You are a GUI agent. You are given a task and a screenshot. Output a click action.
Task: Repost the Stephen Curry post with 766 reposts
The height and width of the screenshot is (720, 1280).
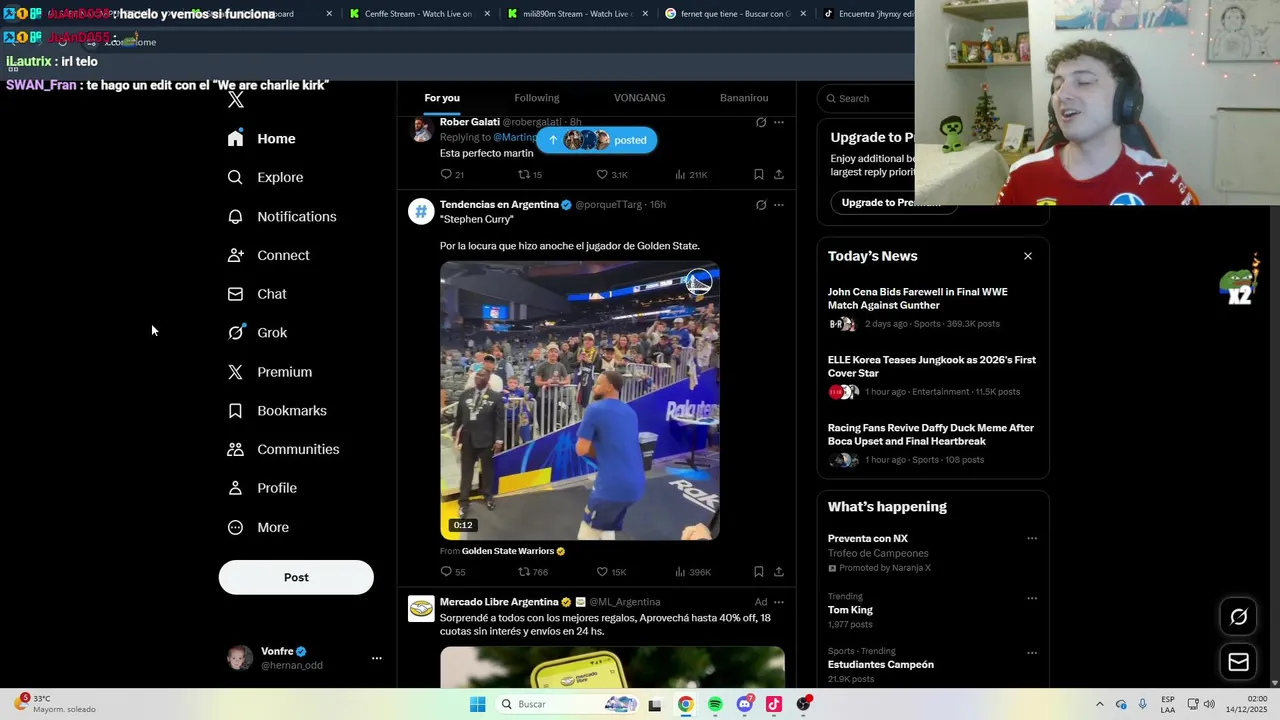point(532,572)
